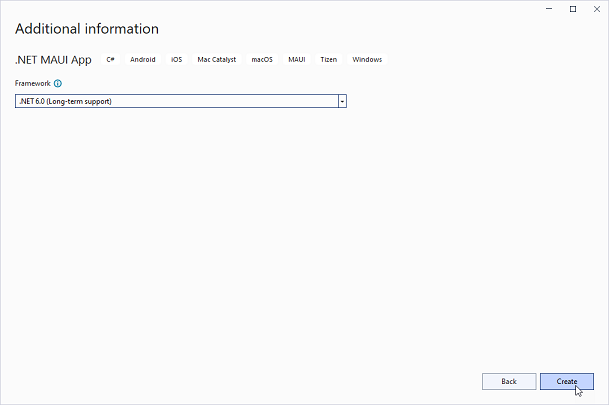
Task: Minimize the Additional information window
Action: pyautogui.click(x=551, y=9)
